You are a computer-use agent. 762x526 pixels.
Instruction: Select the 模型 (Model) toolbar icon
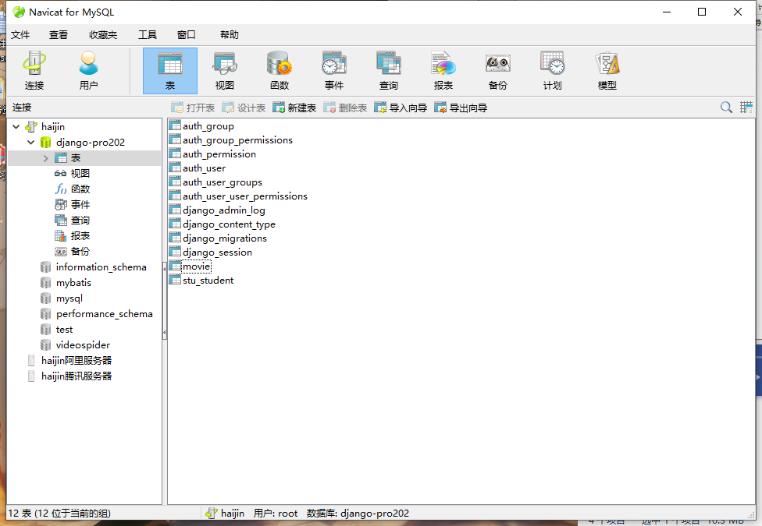coord(607,71)
